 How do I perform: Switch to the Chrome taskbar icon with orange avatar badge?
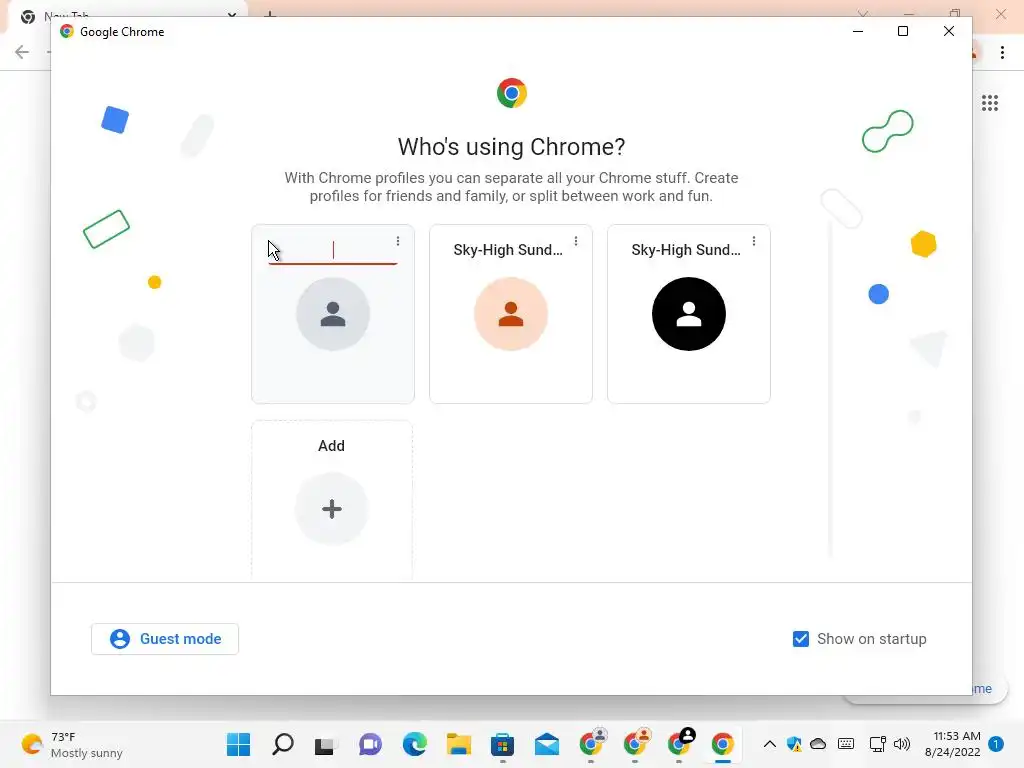[x=636, y=743]
